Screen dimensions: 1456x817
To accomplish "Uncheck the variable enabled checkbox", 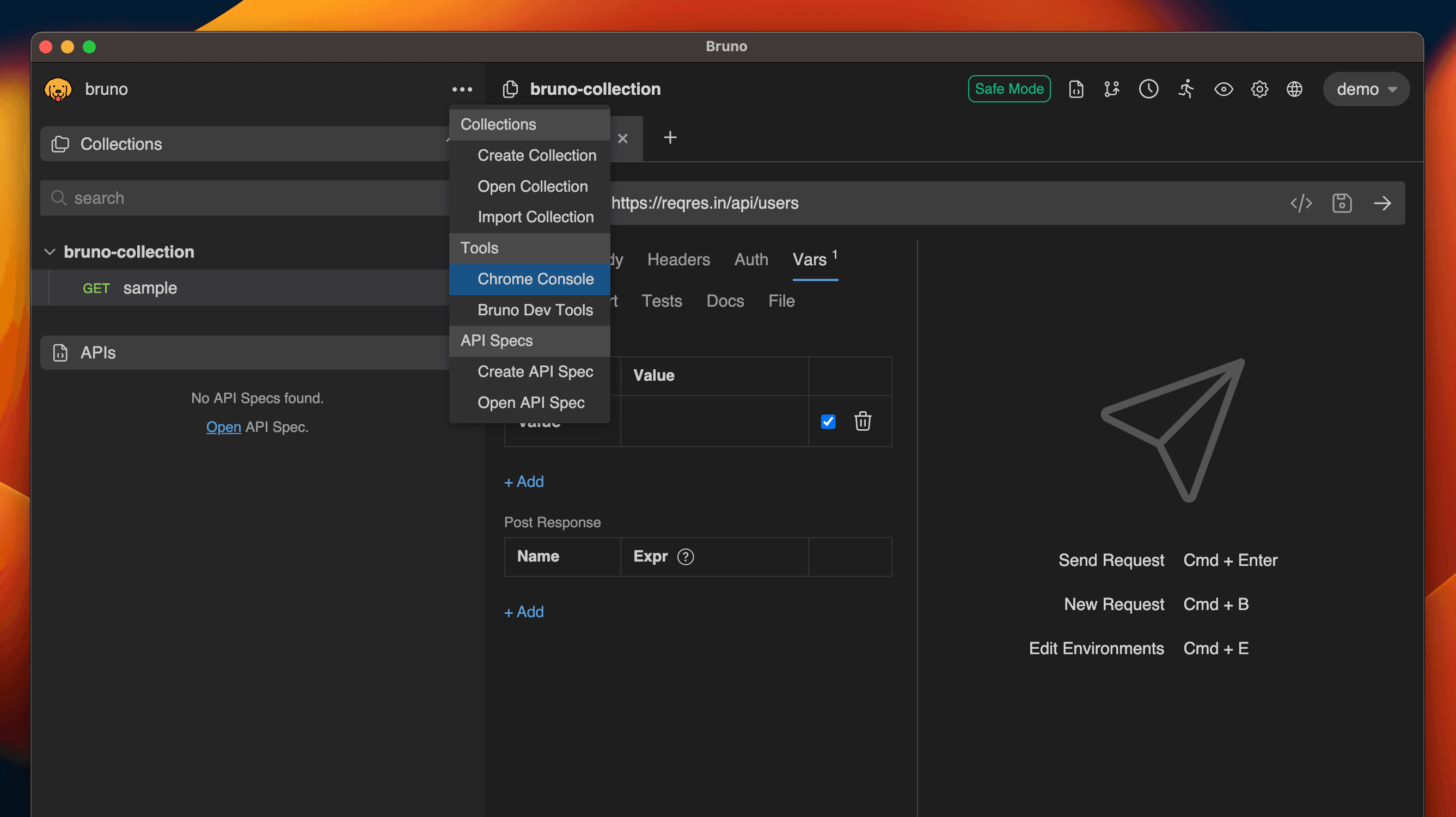I will (x=828, y=421).
